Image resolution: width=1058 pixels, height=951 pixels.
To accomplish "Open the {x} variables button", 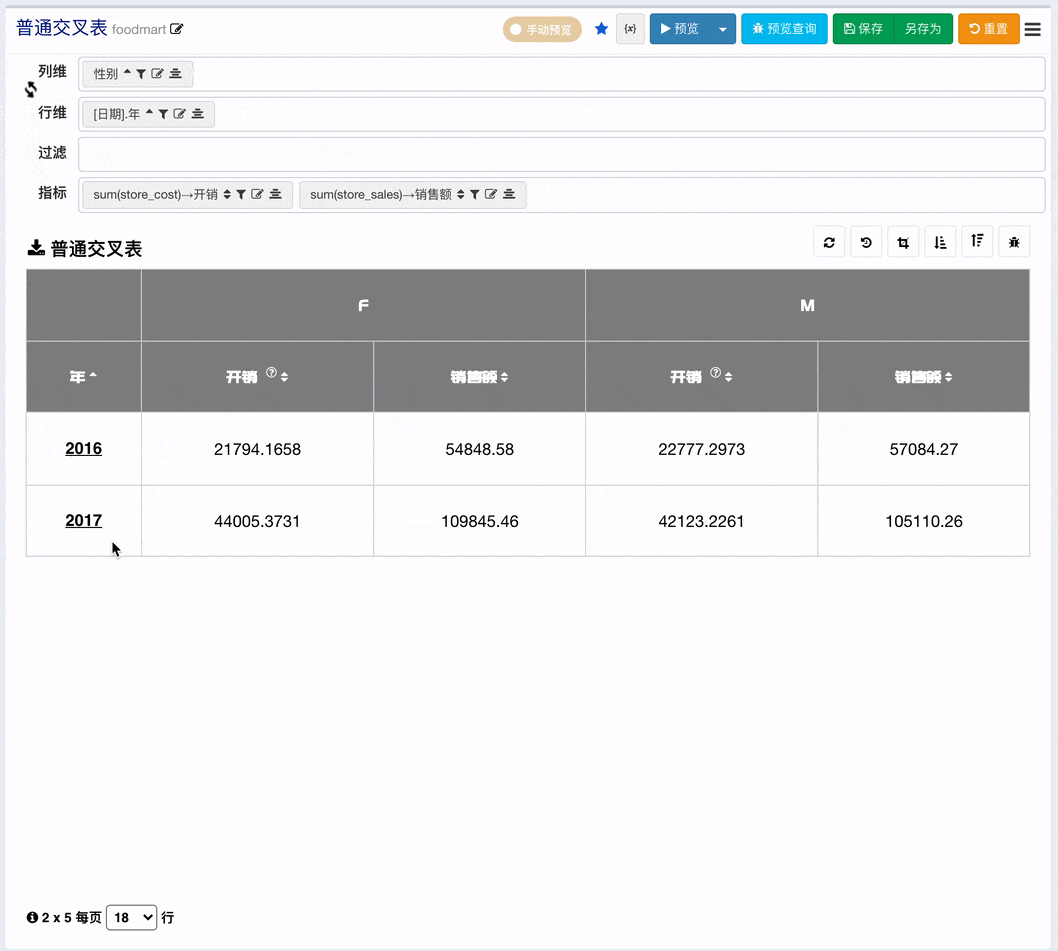I will 630,29.
